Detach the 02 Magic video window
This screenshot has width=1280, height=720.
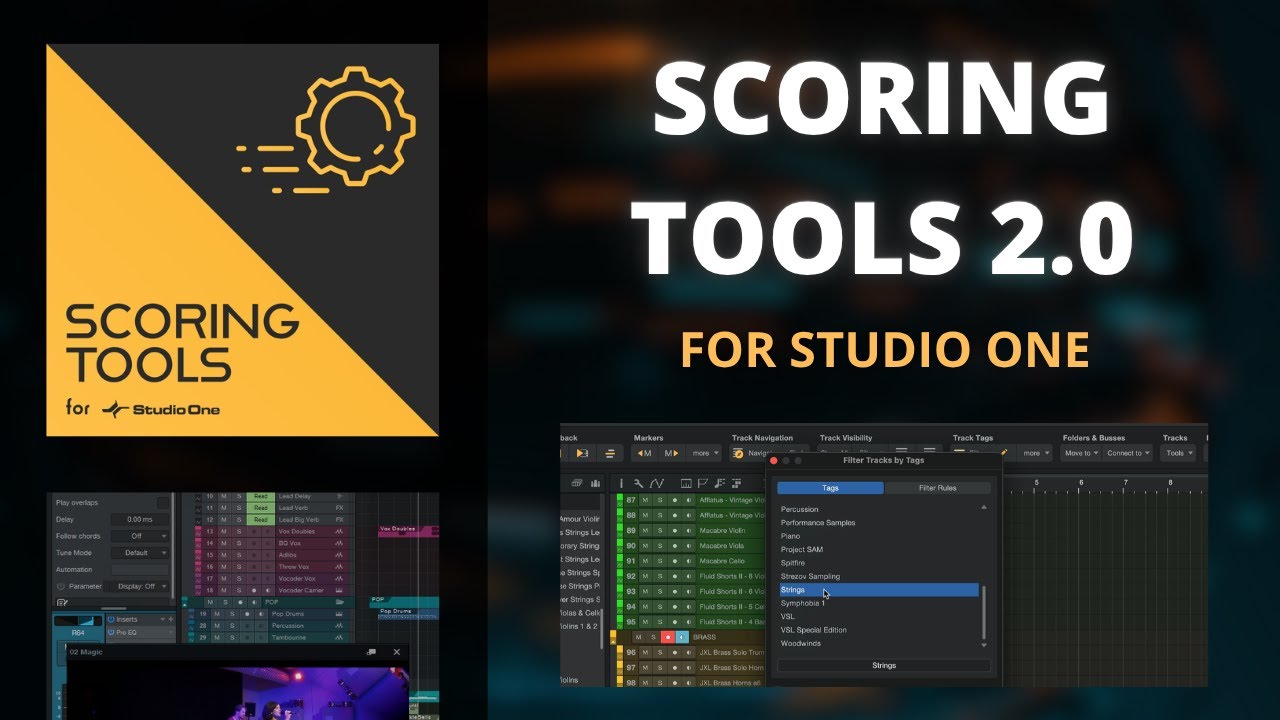[x=371, y=652]
